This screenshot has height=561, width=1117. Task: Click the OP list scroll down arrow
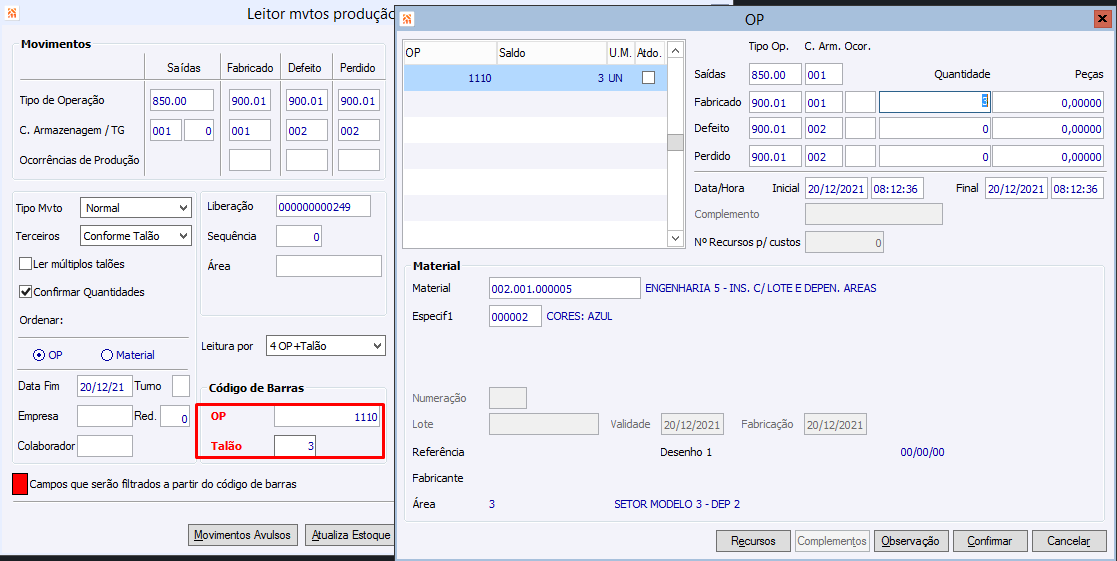click(676, 238)
